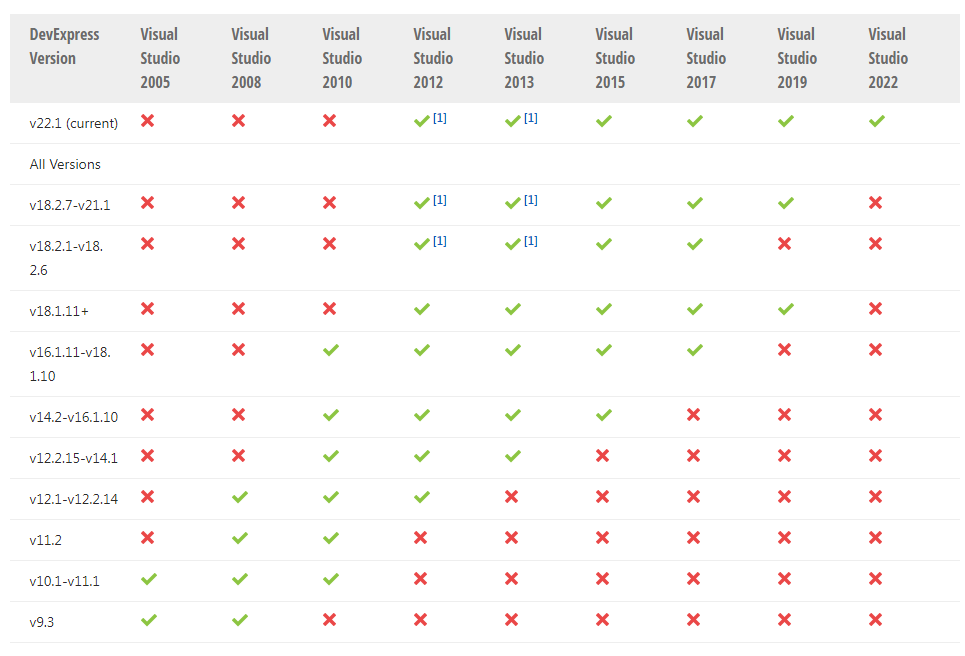Click the green check for v10.1-v11.1 under Visual Studio 2010
This screenshot has width=965, height=656.
(x=330, y=579)
